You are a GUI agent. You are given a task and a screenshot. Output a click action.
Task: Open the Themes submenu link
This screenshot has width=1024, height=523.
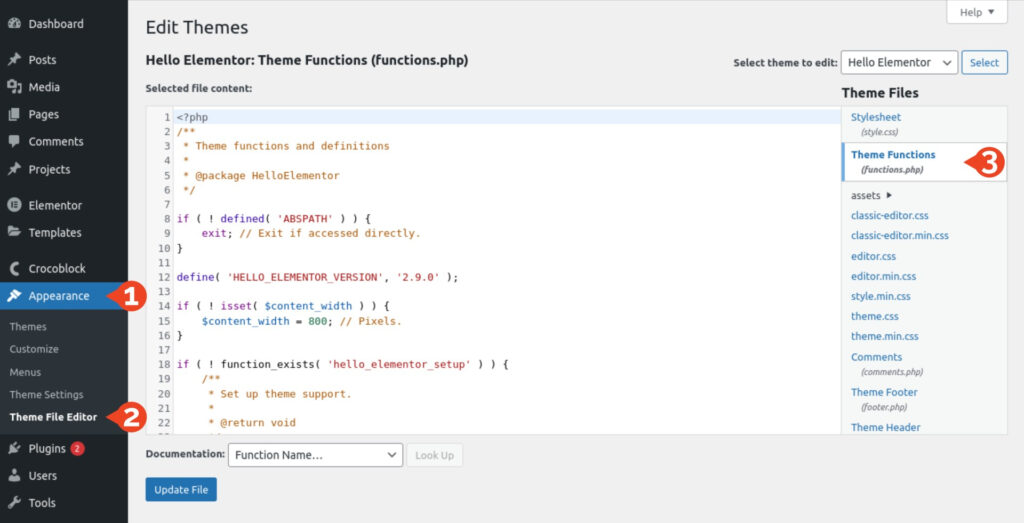[x=28, y=326]
